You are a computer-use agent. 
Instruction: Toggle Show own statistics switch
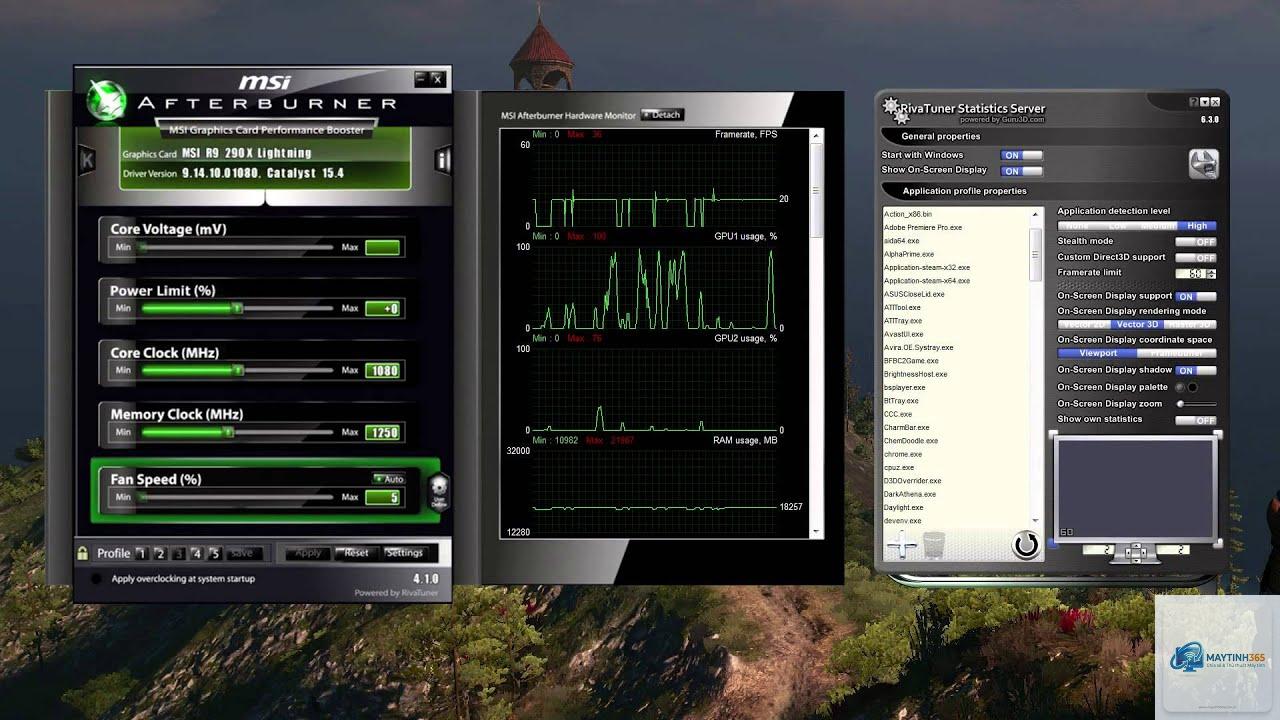[1196, 421]
